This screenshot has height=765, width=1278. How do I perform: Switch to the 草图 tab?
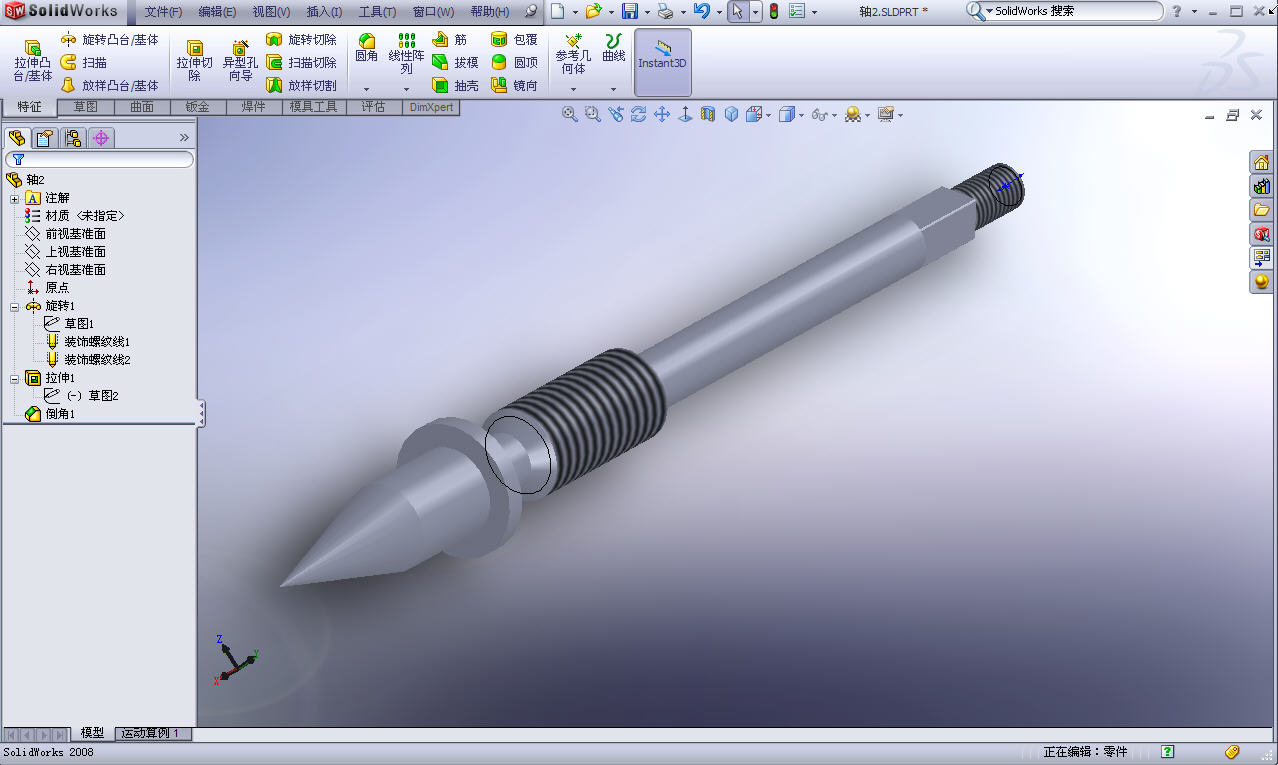point(86,106)
